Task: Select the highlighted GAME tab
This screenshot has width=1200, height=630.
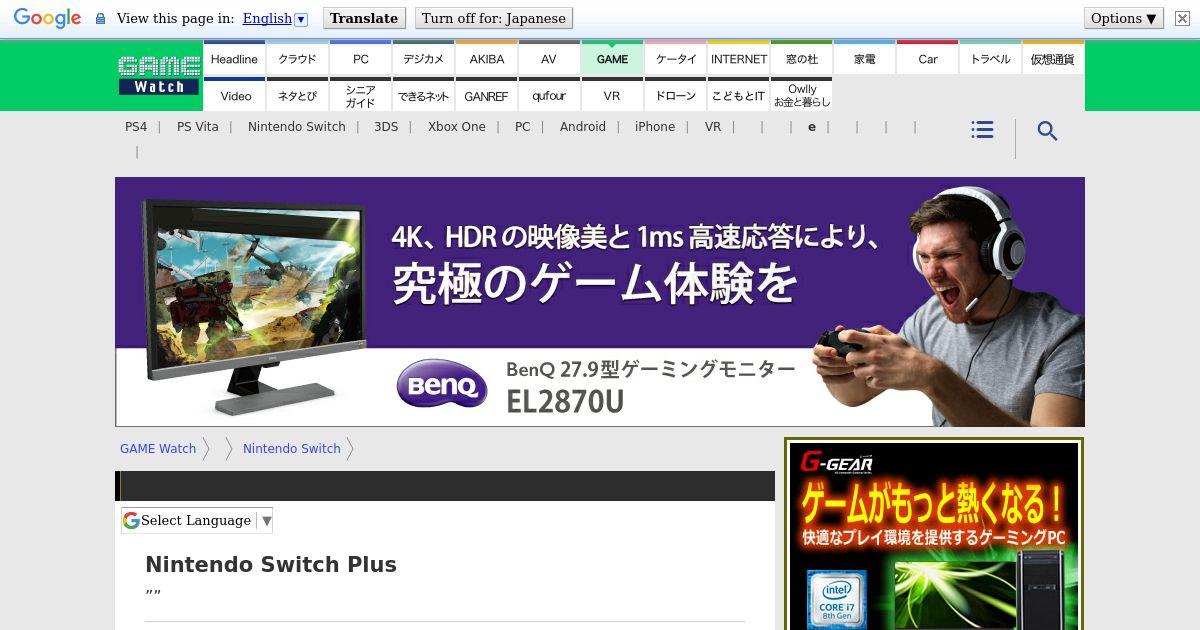Action: coord(612,58)
